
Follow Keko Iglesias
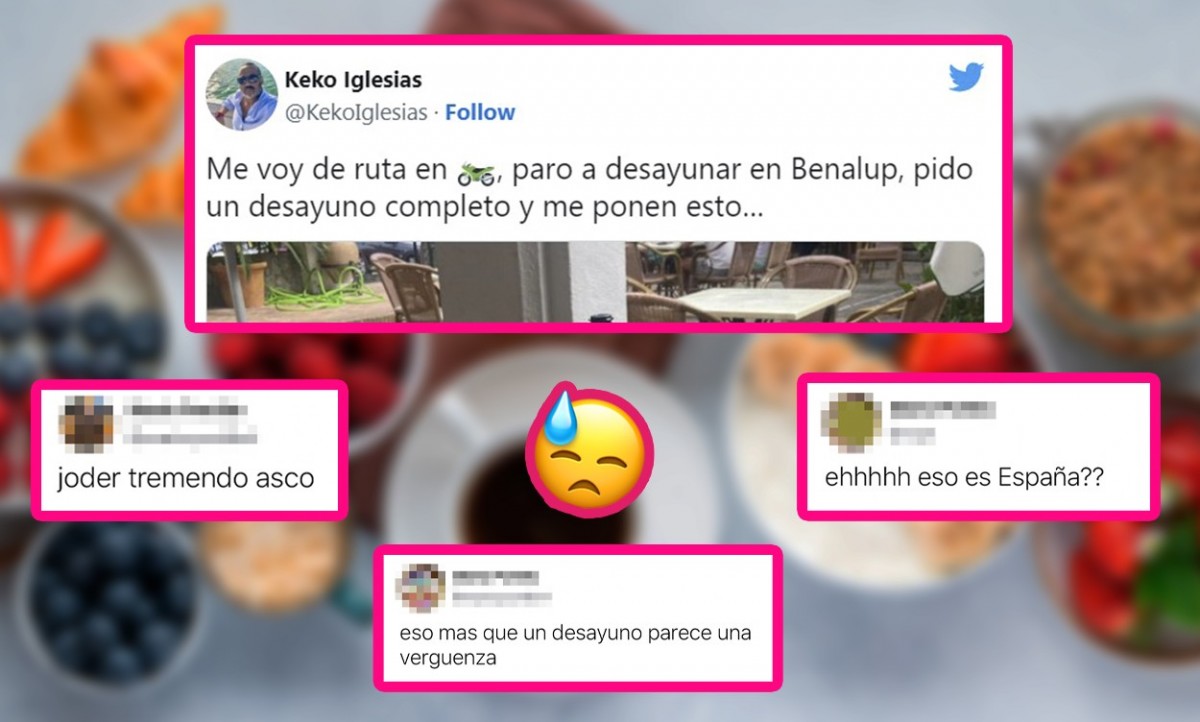(480, 112)
